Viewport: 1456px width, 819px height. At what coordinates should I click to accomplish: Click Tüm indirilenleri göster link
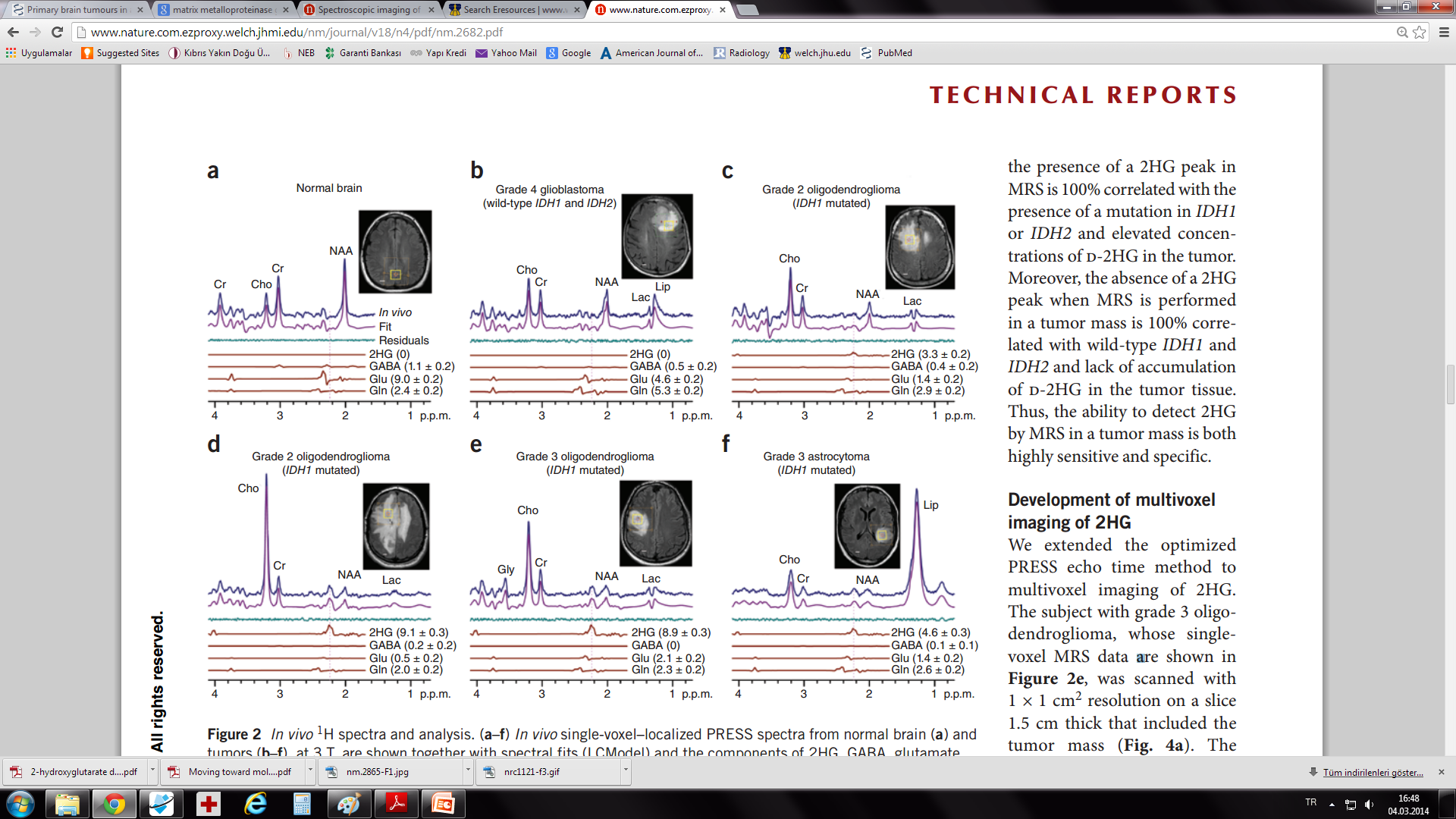coord(1373,773)
